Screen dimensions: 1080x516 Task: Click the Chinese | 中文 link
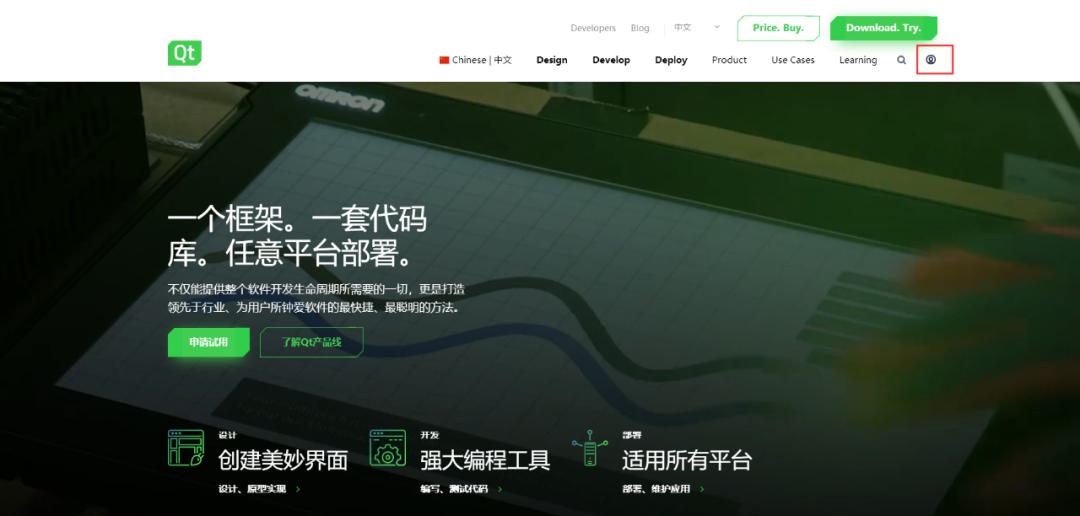coord(476,60)
